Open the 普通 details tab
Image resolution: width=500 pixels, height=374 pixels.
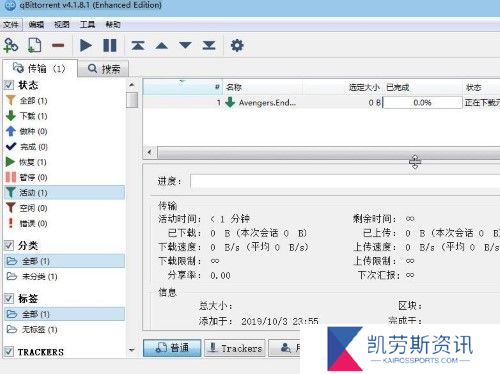172,348
